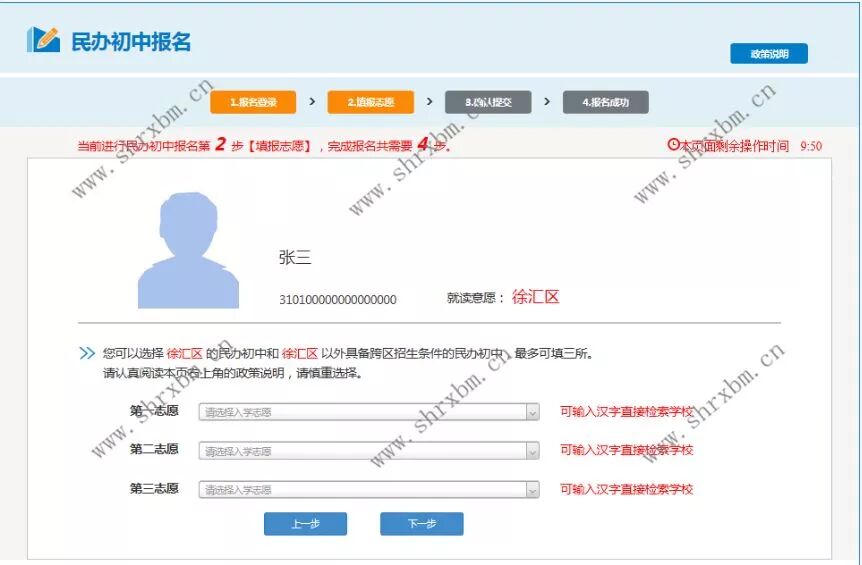Expand the 第二志愿 dropdown arrow

point(532,451)
